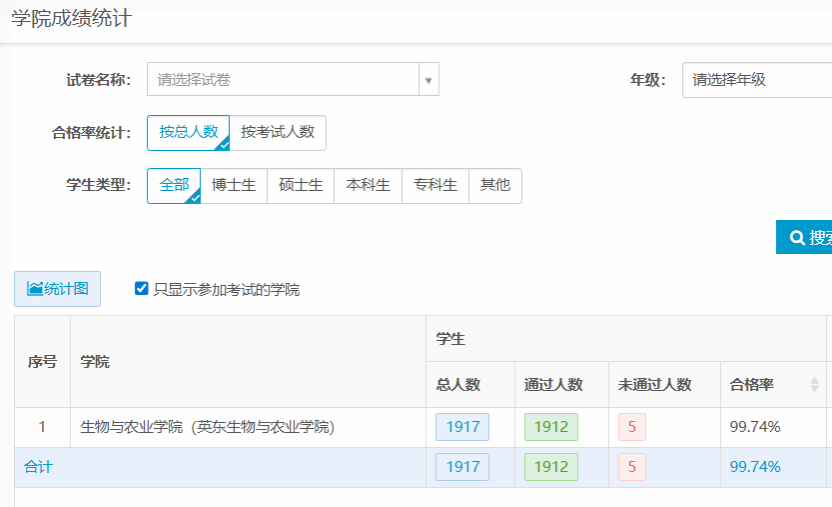Filter by 硕士生 student type
The width and height of the screenshot is (832, 507).
(300, 185)
